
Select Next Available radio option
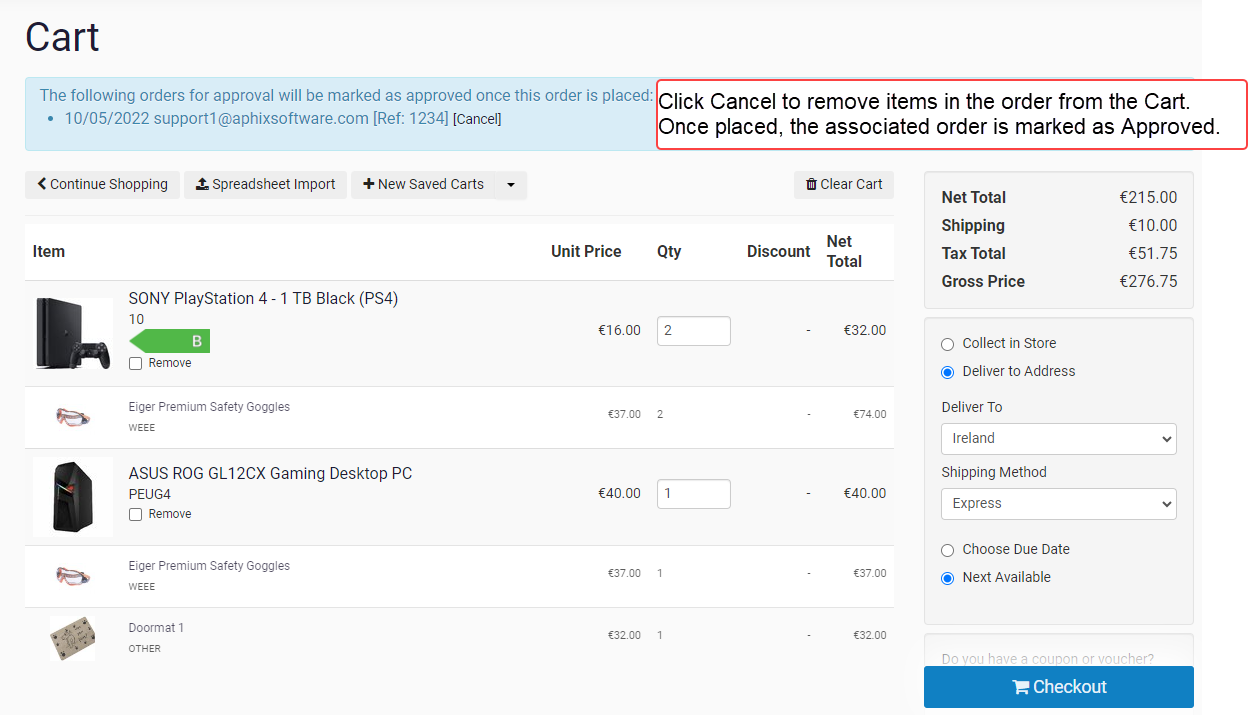(948, 578)
